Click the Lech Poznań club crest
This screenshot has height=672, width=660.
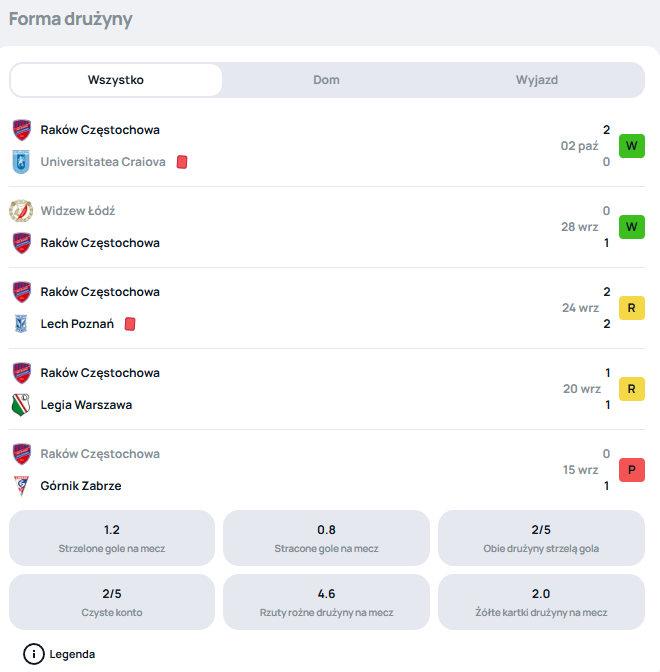click(21, 324)
